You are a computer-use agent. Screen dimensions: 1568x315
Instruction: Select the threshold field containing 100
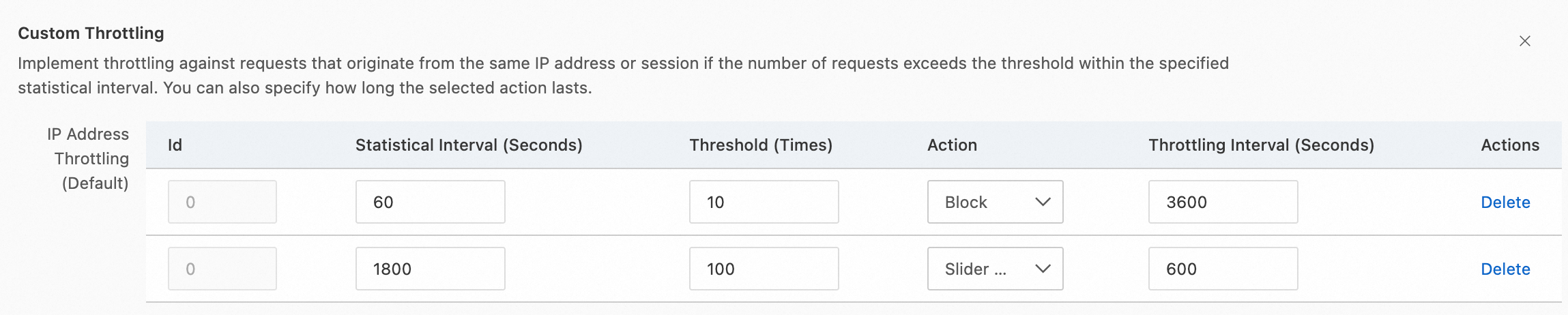point(764,269)
